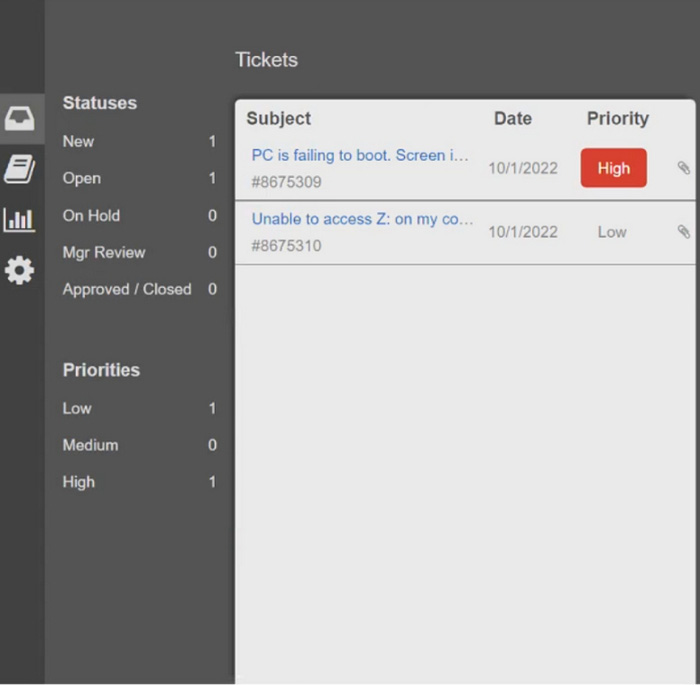This screenshot has height=685, width=700.
Task: Select the On Hold status filter
Action: click(x=140, y=216)
